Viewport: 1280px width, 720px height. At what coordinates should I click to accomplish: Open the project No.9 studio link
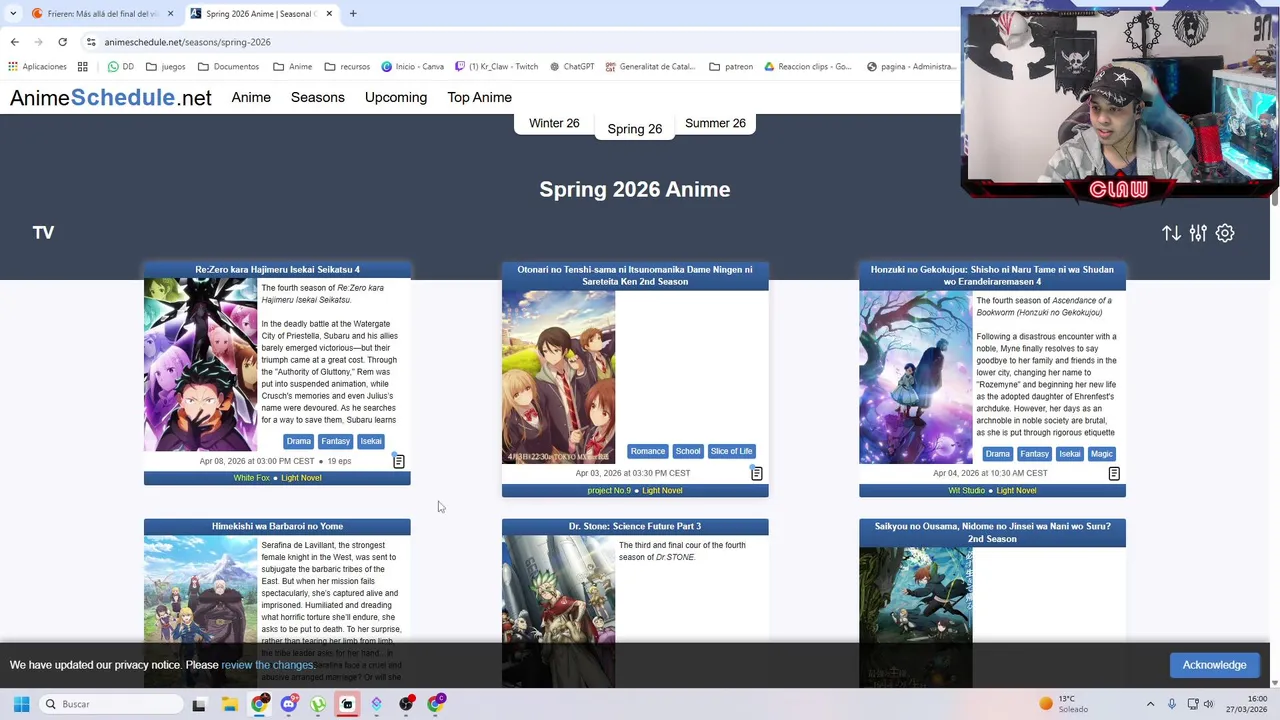[609, 491]
